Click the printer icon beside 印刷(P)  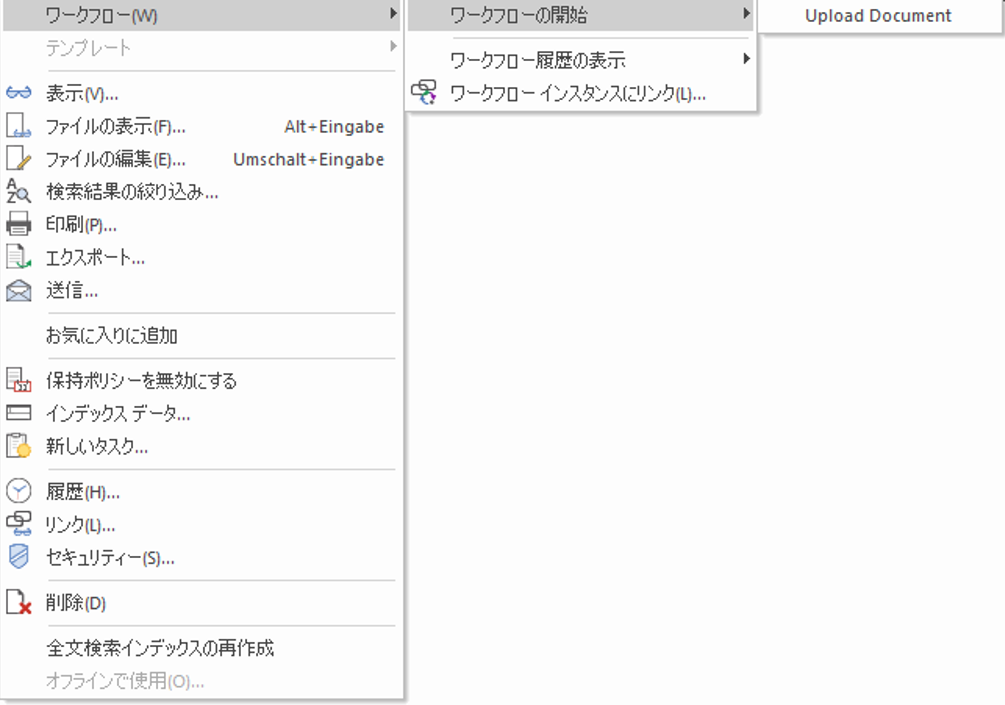point(19,224)
